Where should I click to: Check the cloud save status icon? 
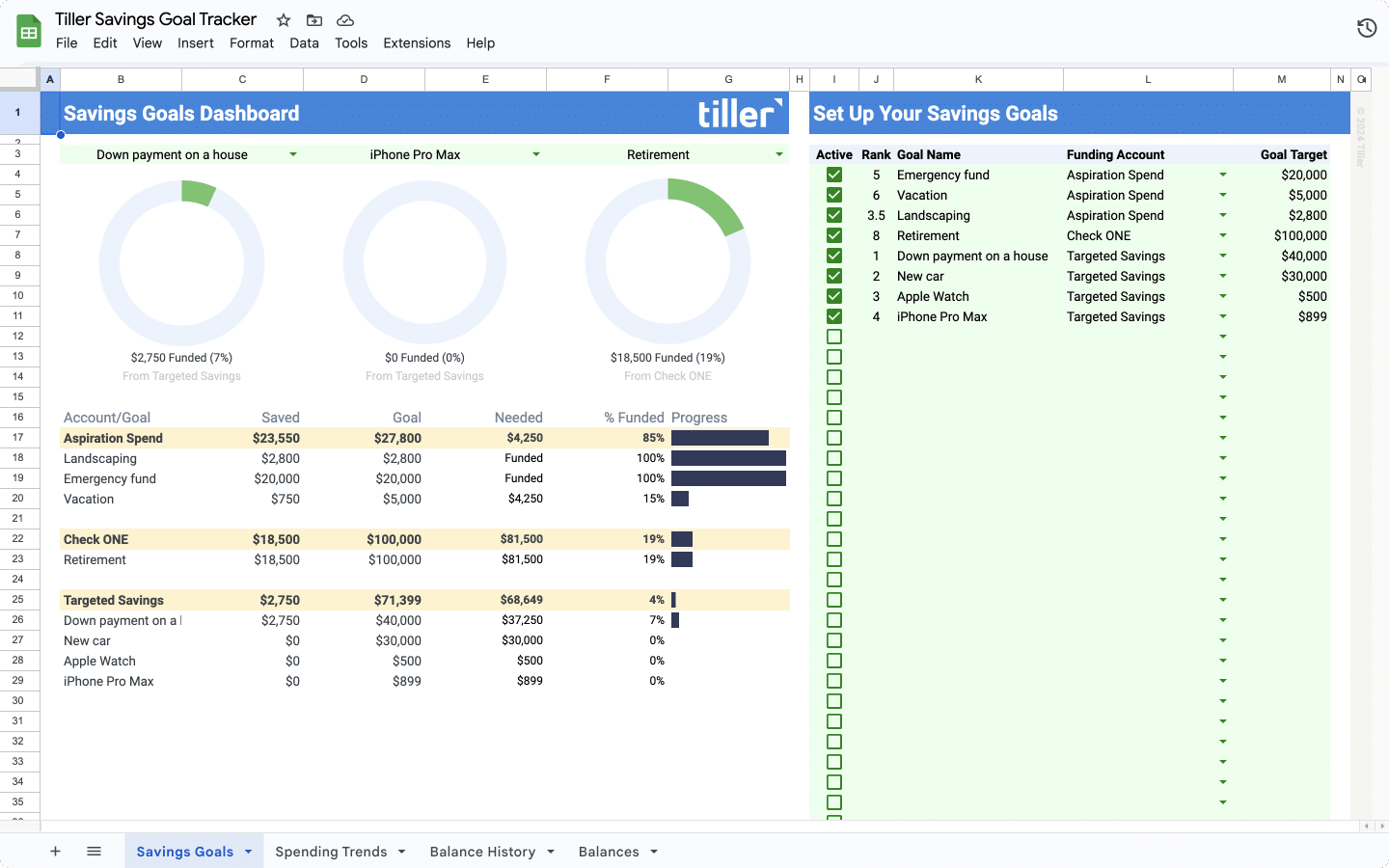pos(345,20)
